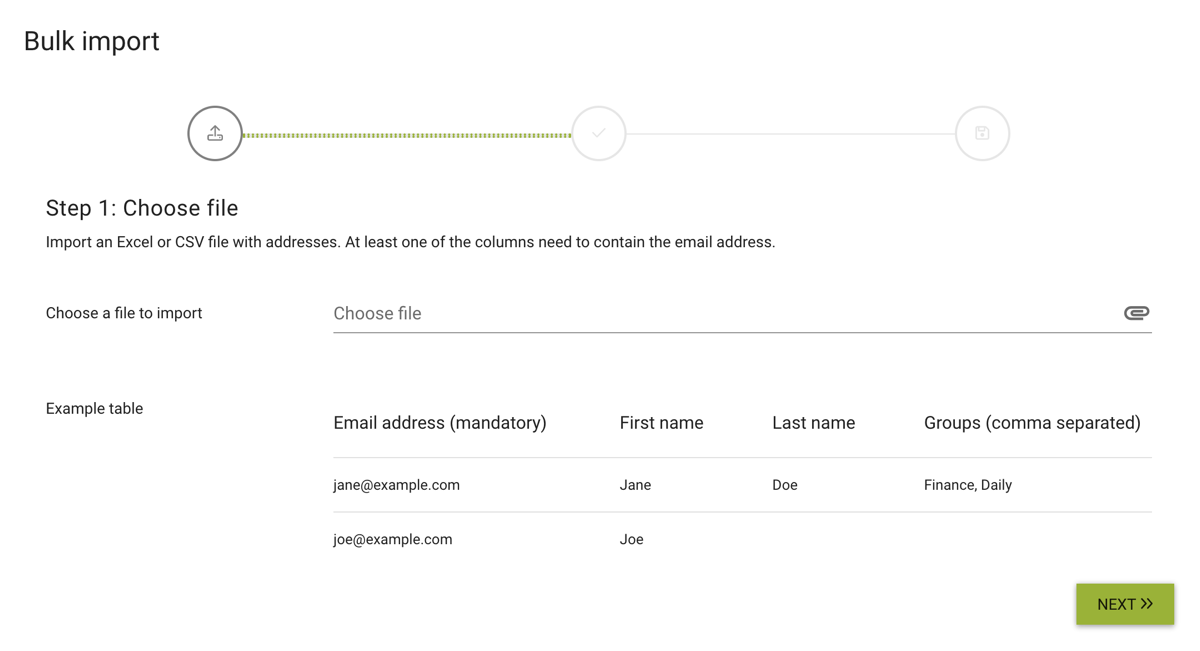Click the First name column header
Image resolution: width=1200 pixels, height=651 pixels.
click(661, 423)
